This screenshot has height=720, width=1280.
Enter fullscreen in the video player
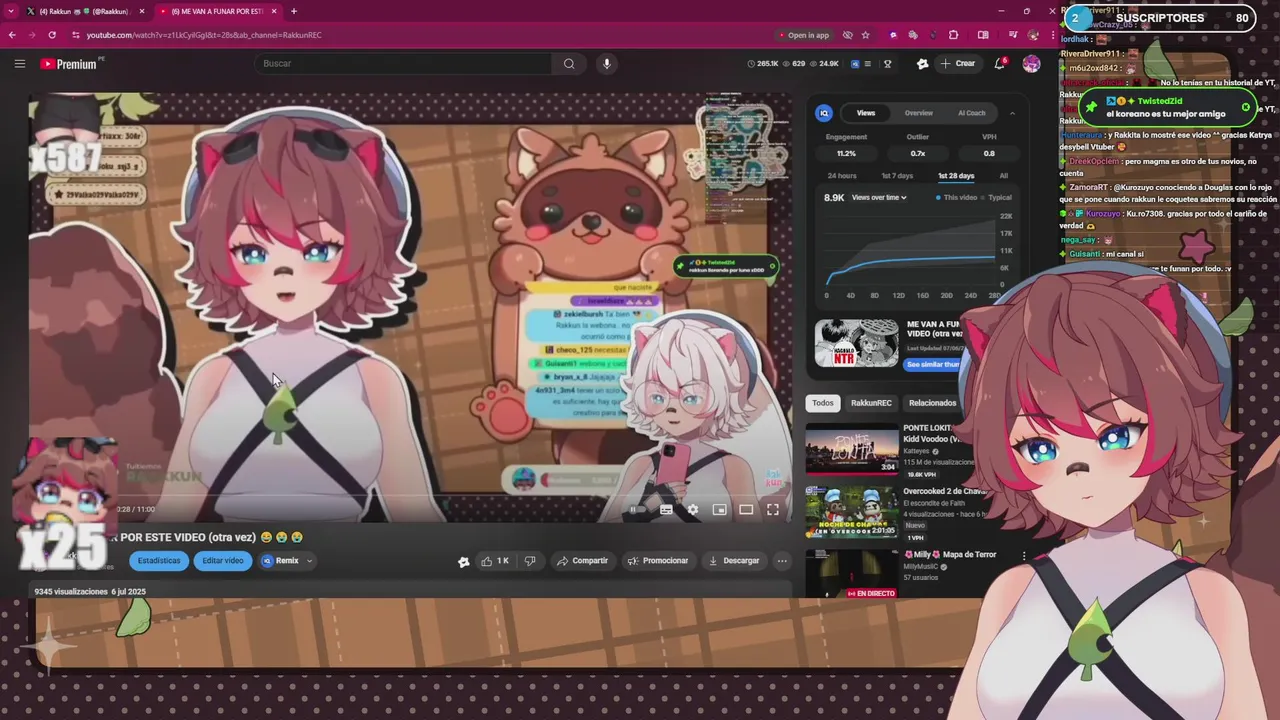[x=773, y=510]
